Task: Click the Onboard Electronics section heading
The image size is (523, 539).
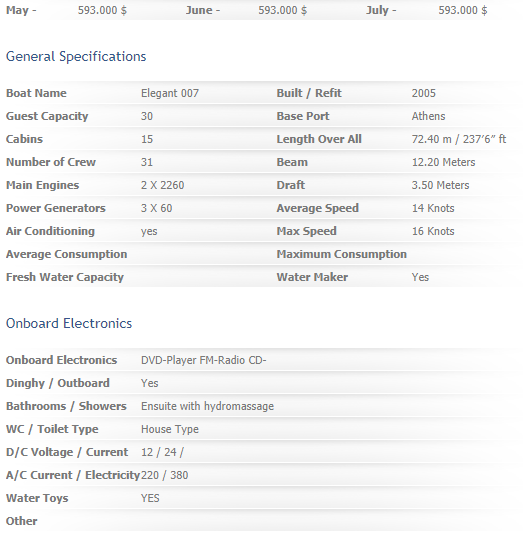Action: coord(69,323)
